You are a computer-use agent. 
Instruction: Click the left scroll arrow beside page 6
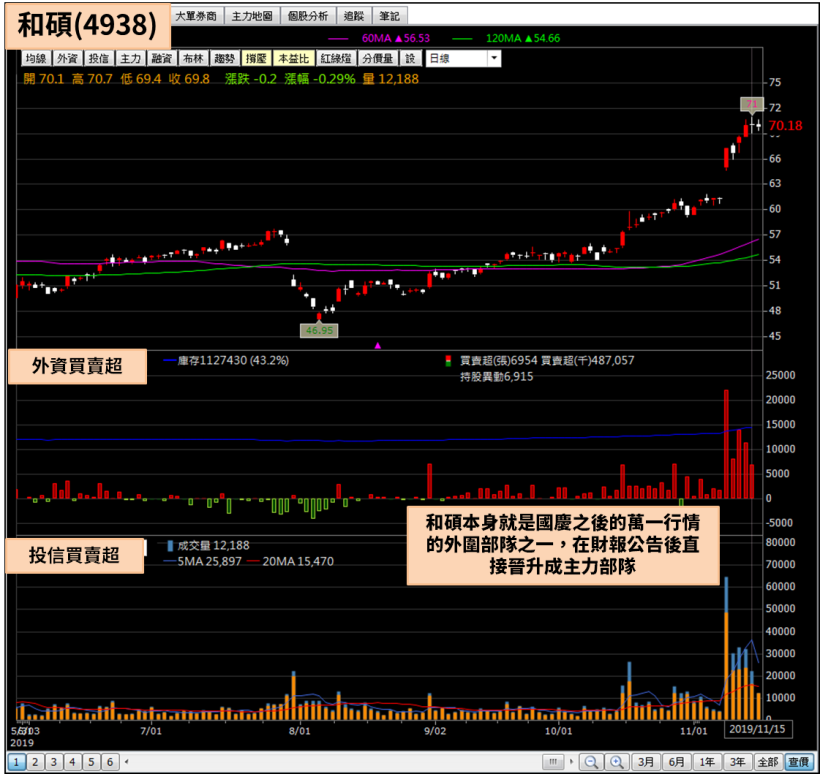pos(127,761)
